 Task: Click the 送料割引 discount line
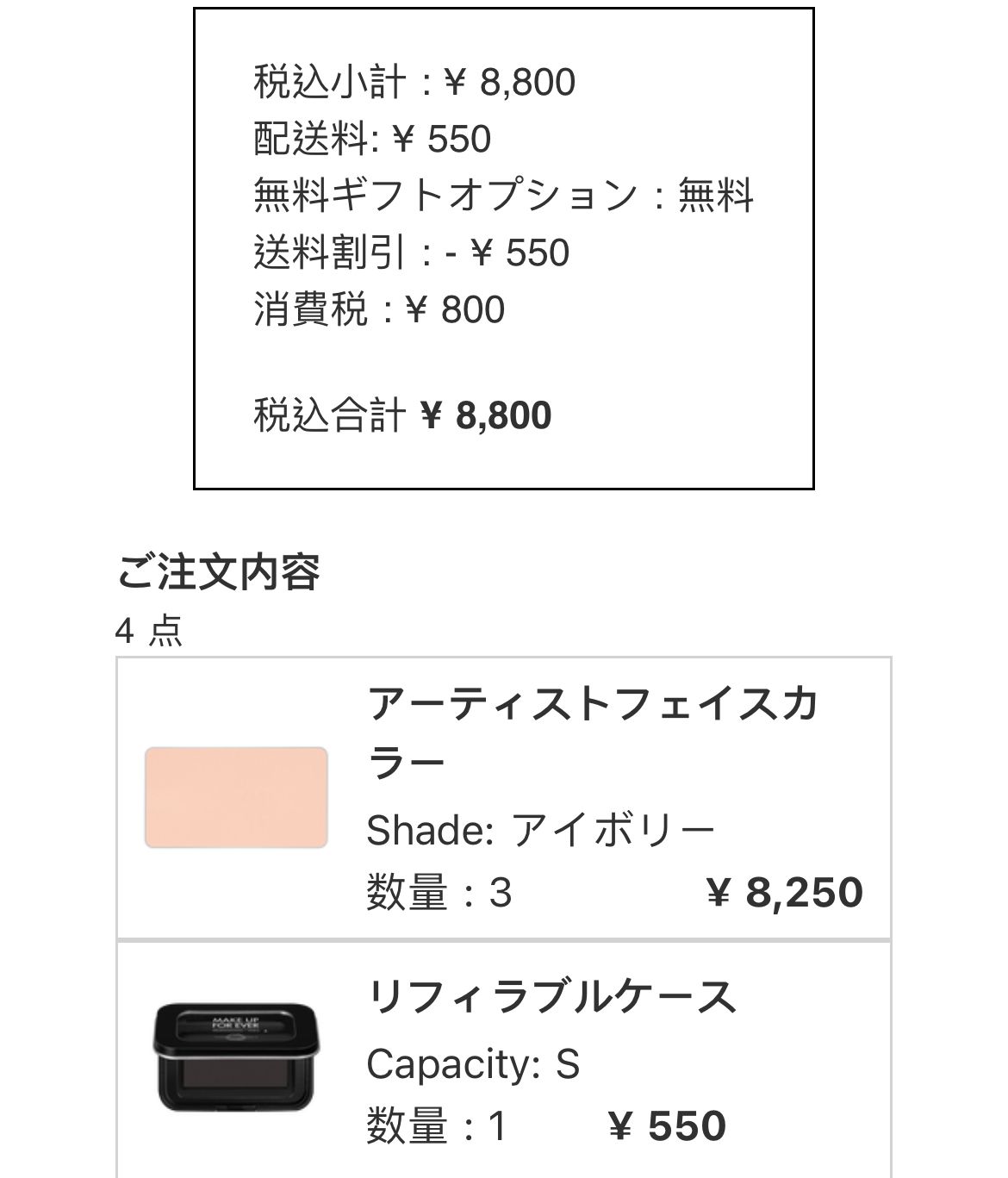(412, 252)
